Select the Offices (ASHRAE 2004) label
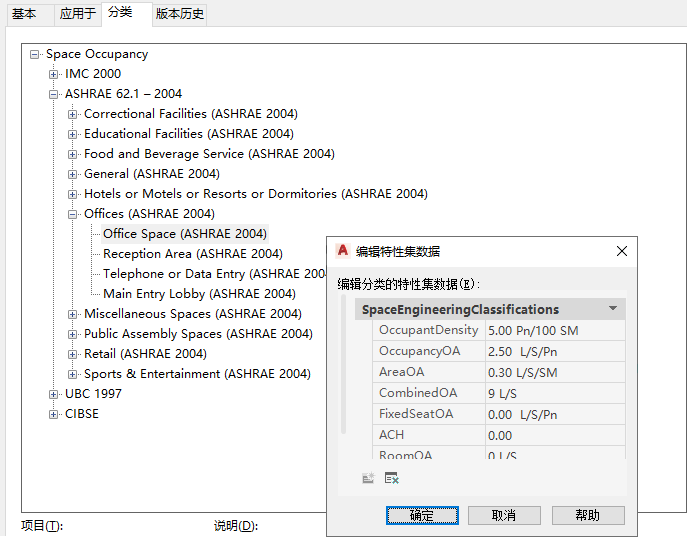696x556 pixels. pyautogui.click(x=149, y=214)
